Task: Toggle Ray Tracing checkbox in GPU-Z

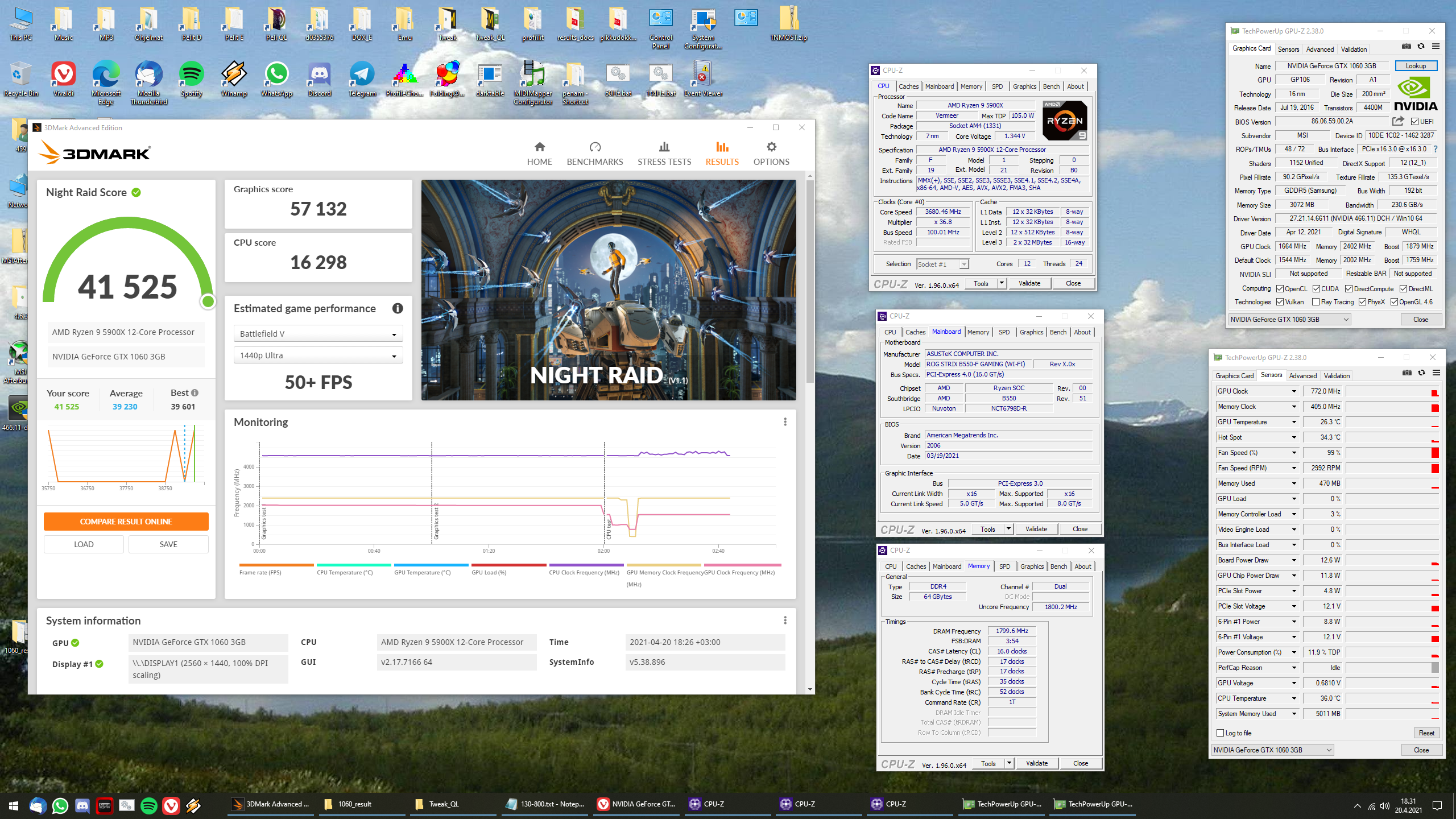Action: pyautogui.click(x=1316, y=302)
